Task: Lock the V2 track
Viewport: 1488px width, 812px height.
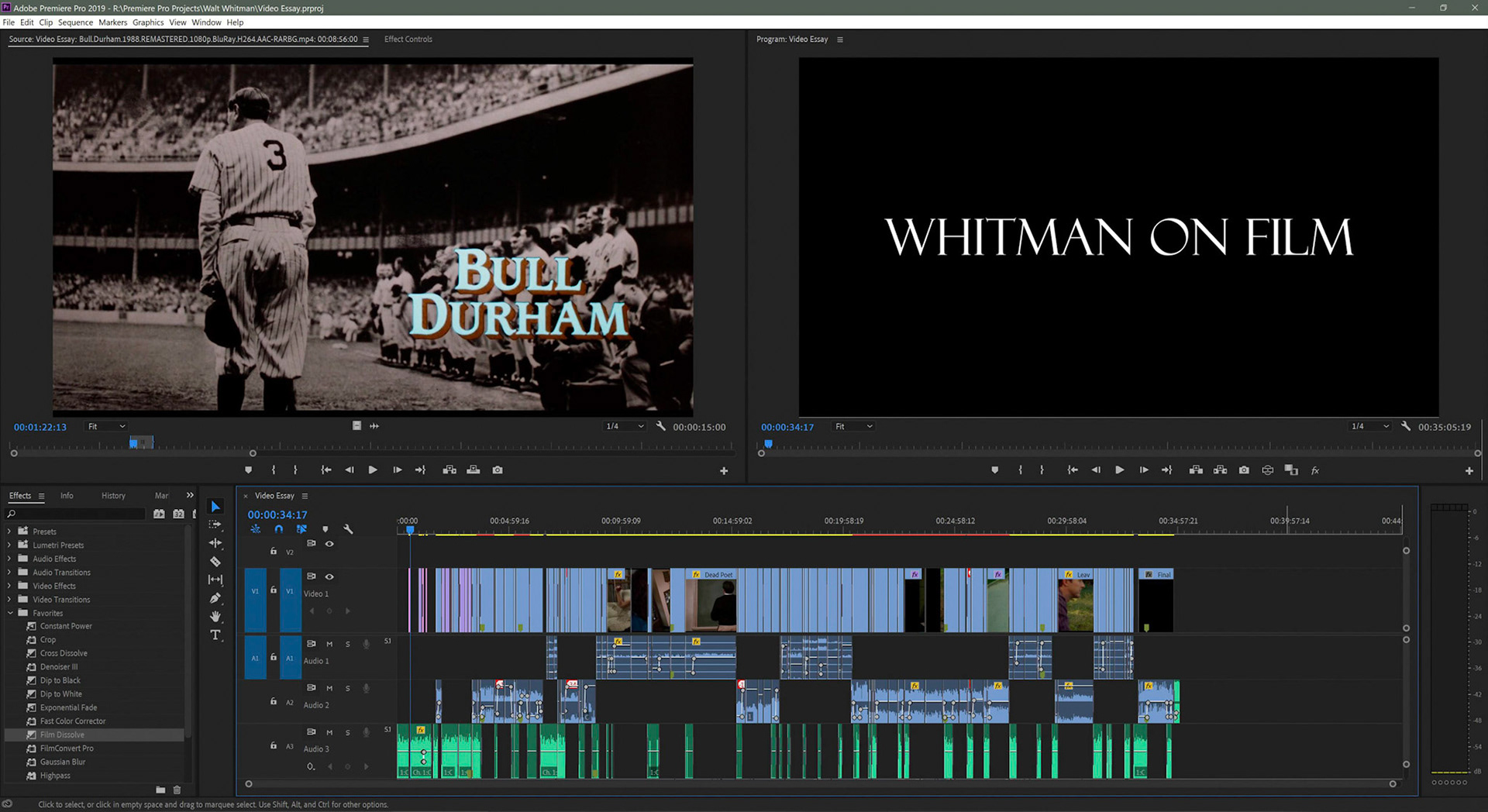Action: click(x=273, y=551)
